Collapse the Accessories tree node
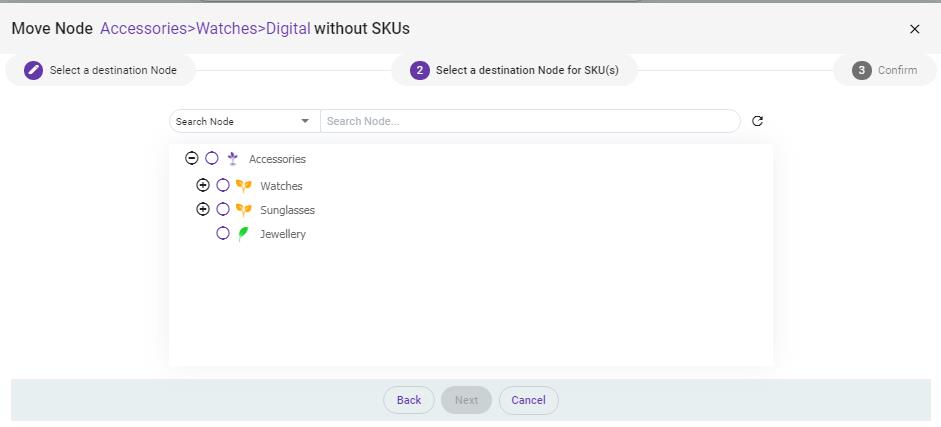The height and width of the screenshot is (427, 941). [x=191, y=158]
